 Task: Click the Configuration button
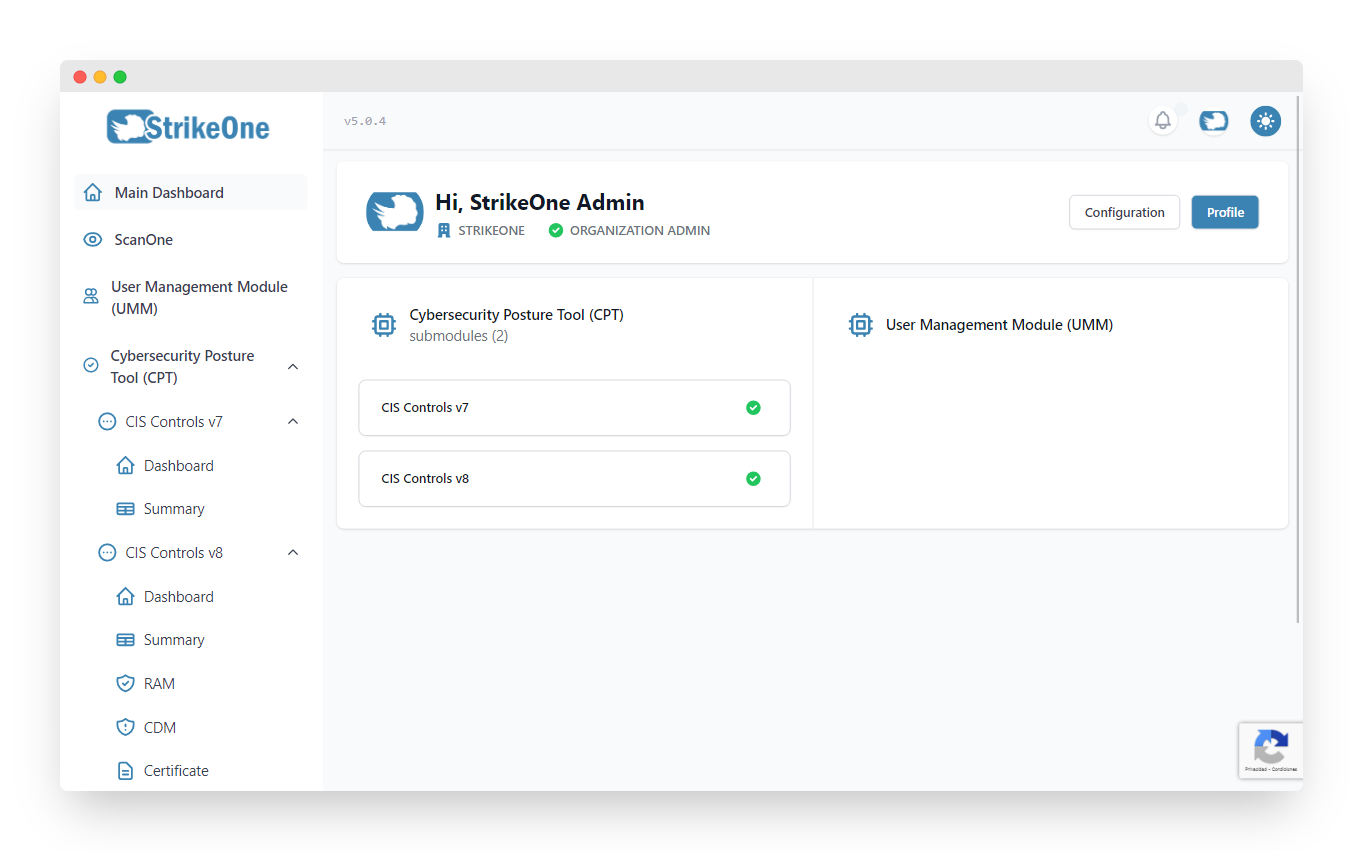[x=1124, y=212]
